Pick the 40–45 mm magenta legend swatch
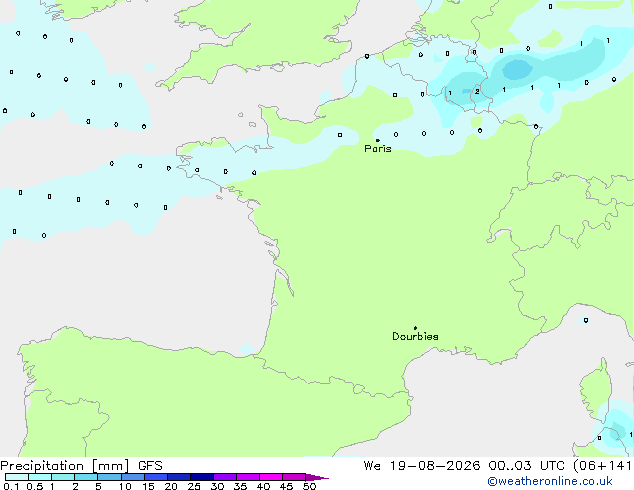The image size is (634, 490). 271,477
